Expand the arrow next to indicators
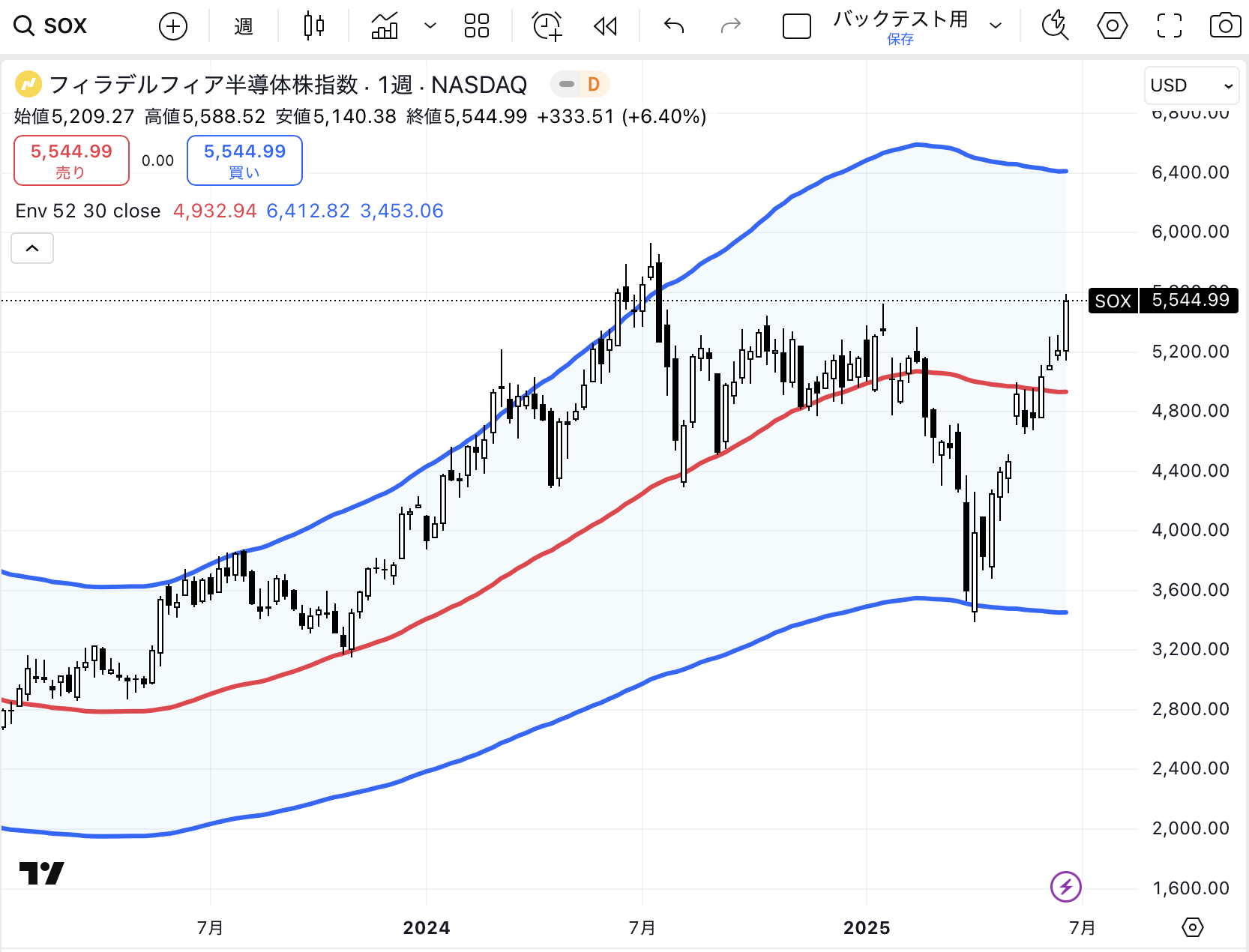The height and width of the screenshot is (952, 1249). point(430,26)
